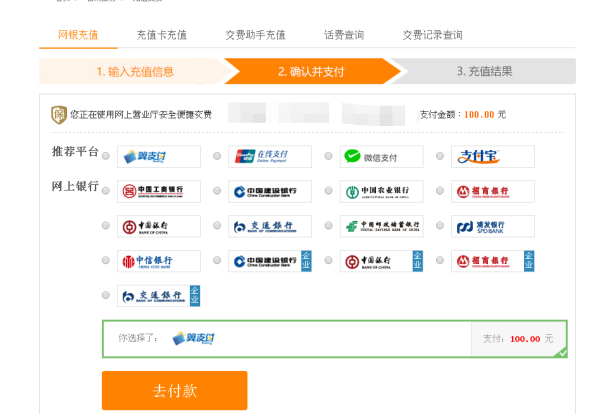Select radio button next to personal 中国建设银行

[217, 192]
